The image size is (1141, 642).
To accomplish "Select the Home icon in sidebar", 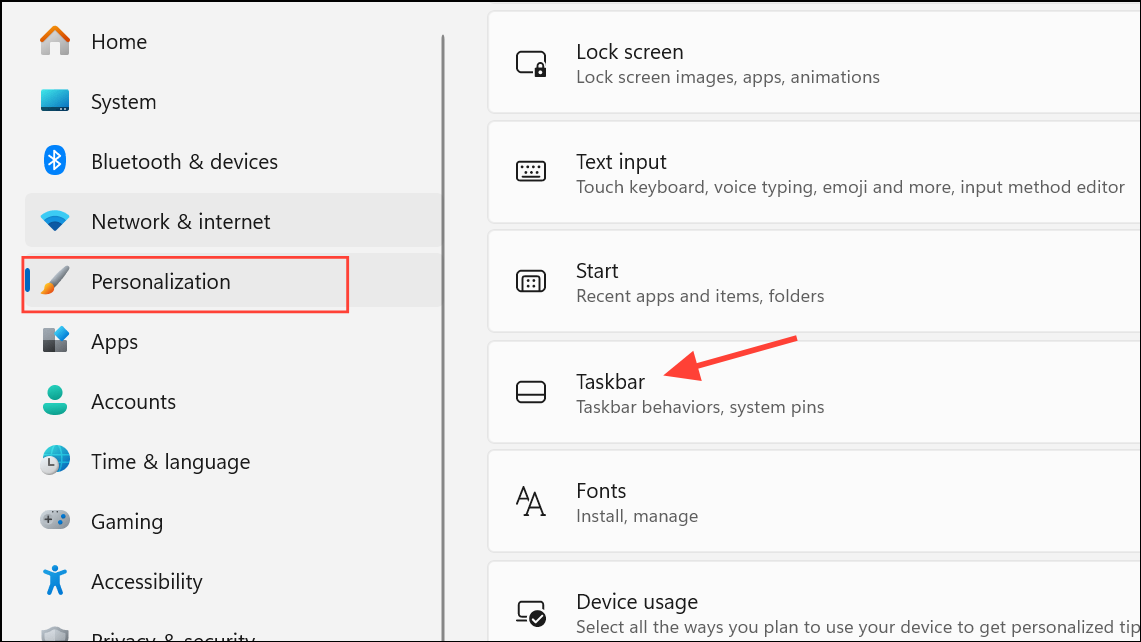I will [54, 41].
